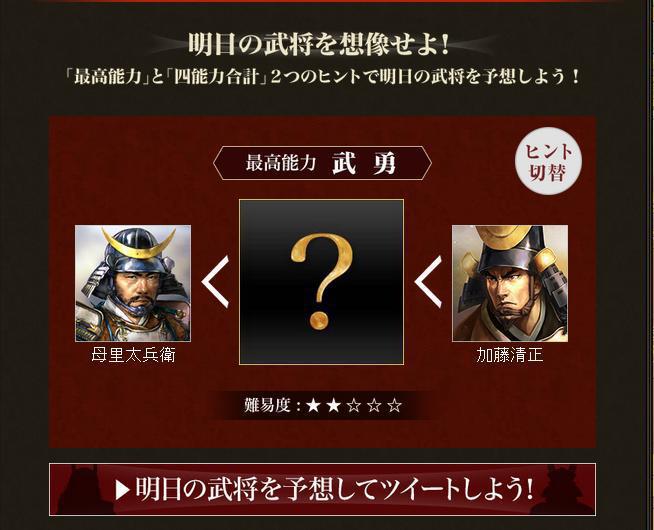This screenshot has height=530, width=654.
Task: Click the 母里太兵衛 name label
Action: (133, 355)
